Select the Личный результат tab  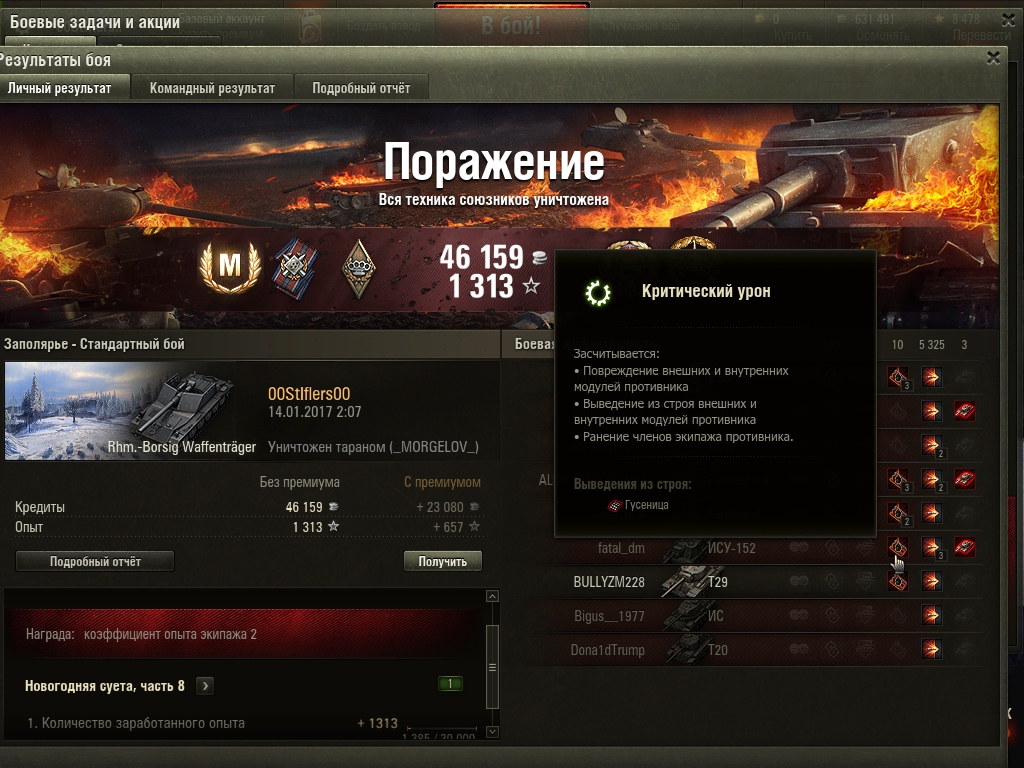click(60, 88)
